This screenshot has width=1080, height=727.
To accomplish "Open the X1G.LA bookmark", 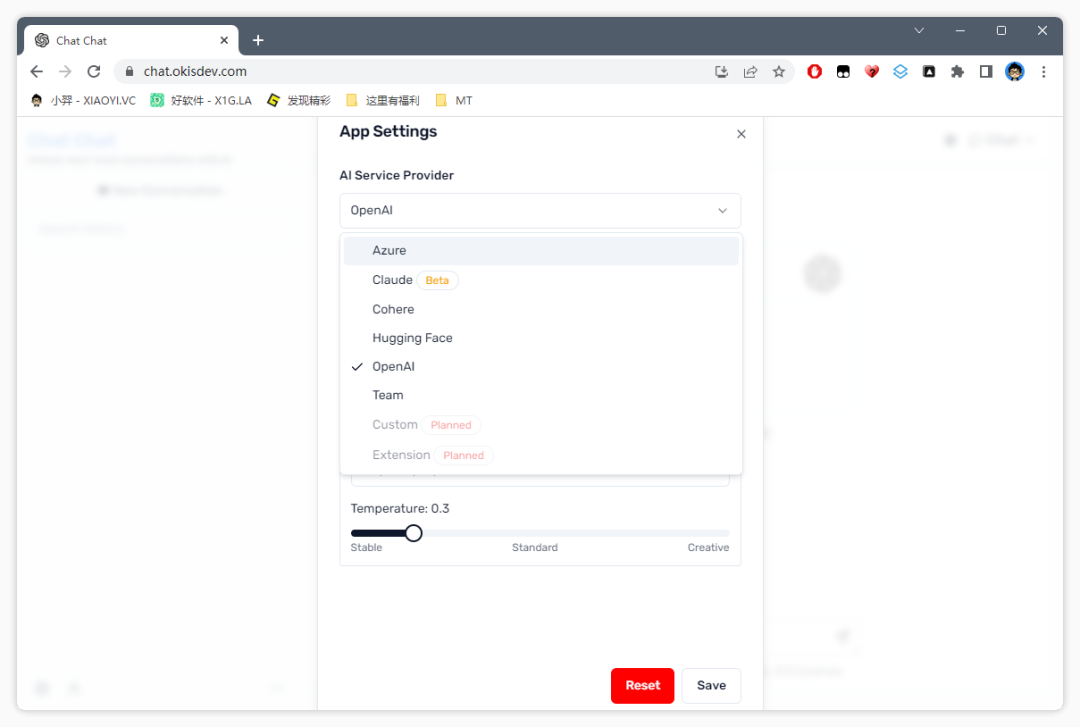I will 201,101.
